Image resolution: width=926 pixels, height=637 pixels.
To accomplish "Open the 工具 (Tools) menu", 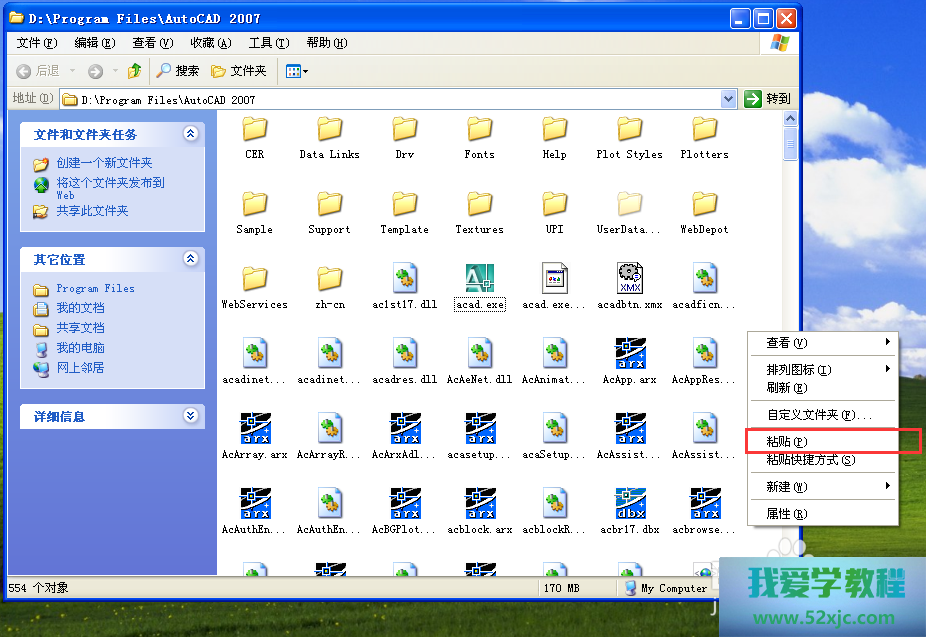I will 268,43.
